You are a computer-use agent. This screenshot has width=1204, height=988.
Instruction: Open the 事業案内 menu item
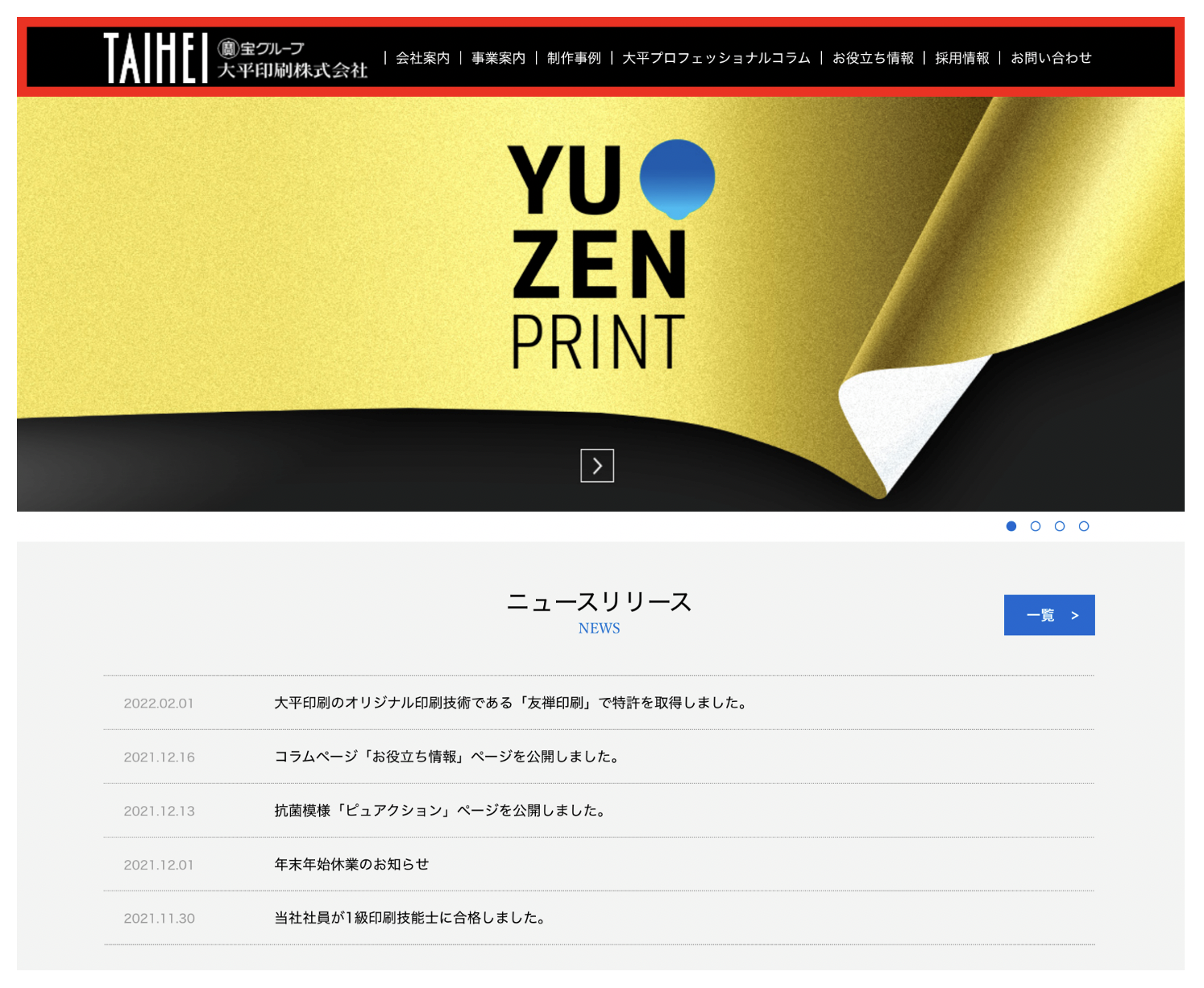[x=498, y=58]
